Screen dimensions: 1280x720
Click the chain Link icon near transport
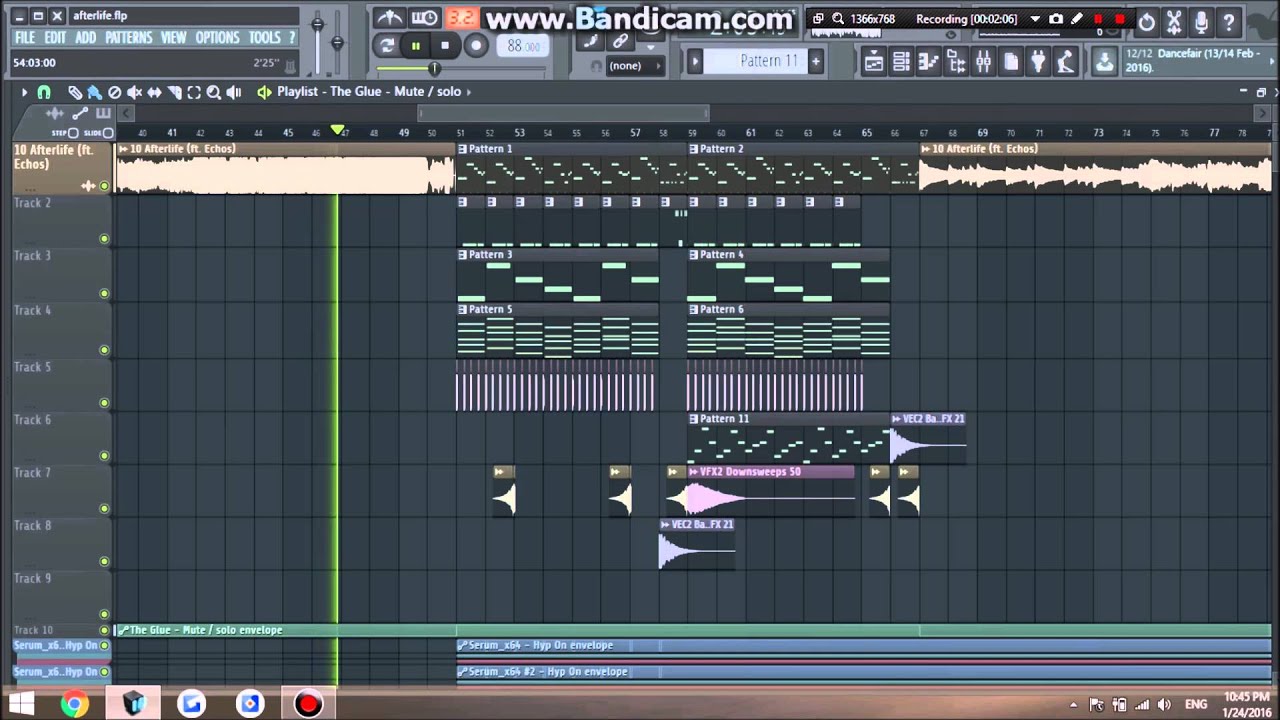click(620, 41)
